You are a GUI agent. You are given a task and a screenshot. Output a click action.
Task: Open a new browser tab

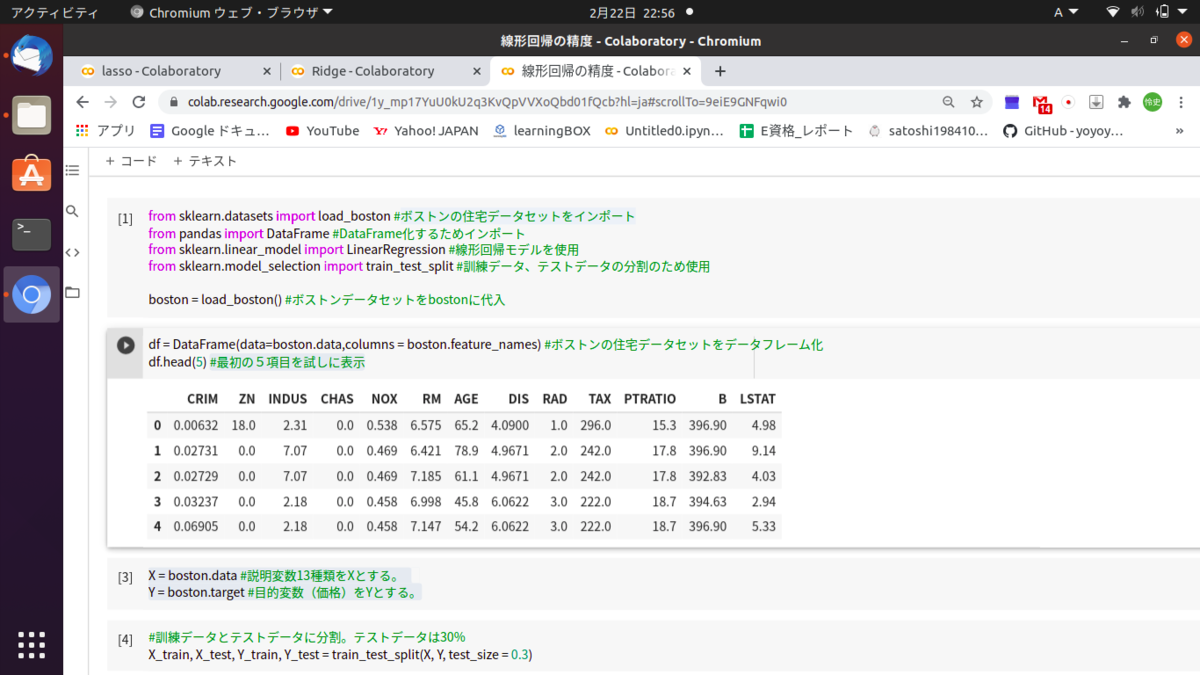(720, 71)
